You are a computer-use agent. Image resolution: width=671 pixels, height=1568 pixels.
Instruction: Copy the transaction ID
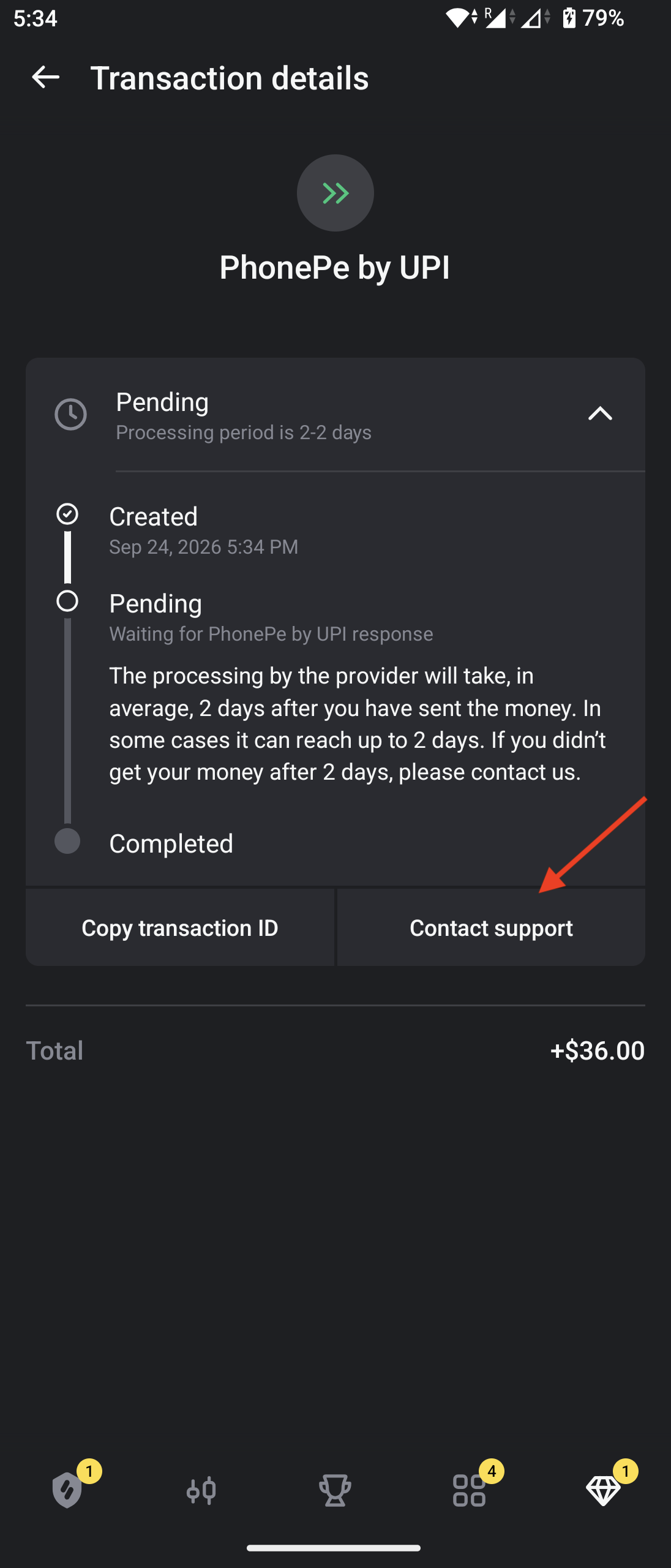(180, 927)
